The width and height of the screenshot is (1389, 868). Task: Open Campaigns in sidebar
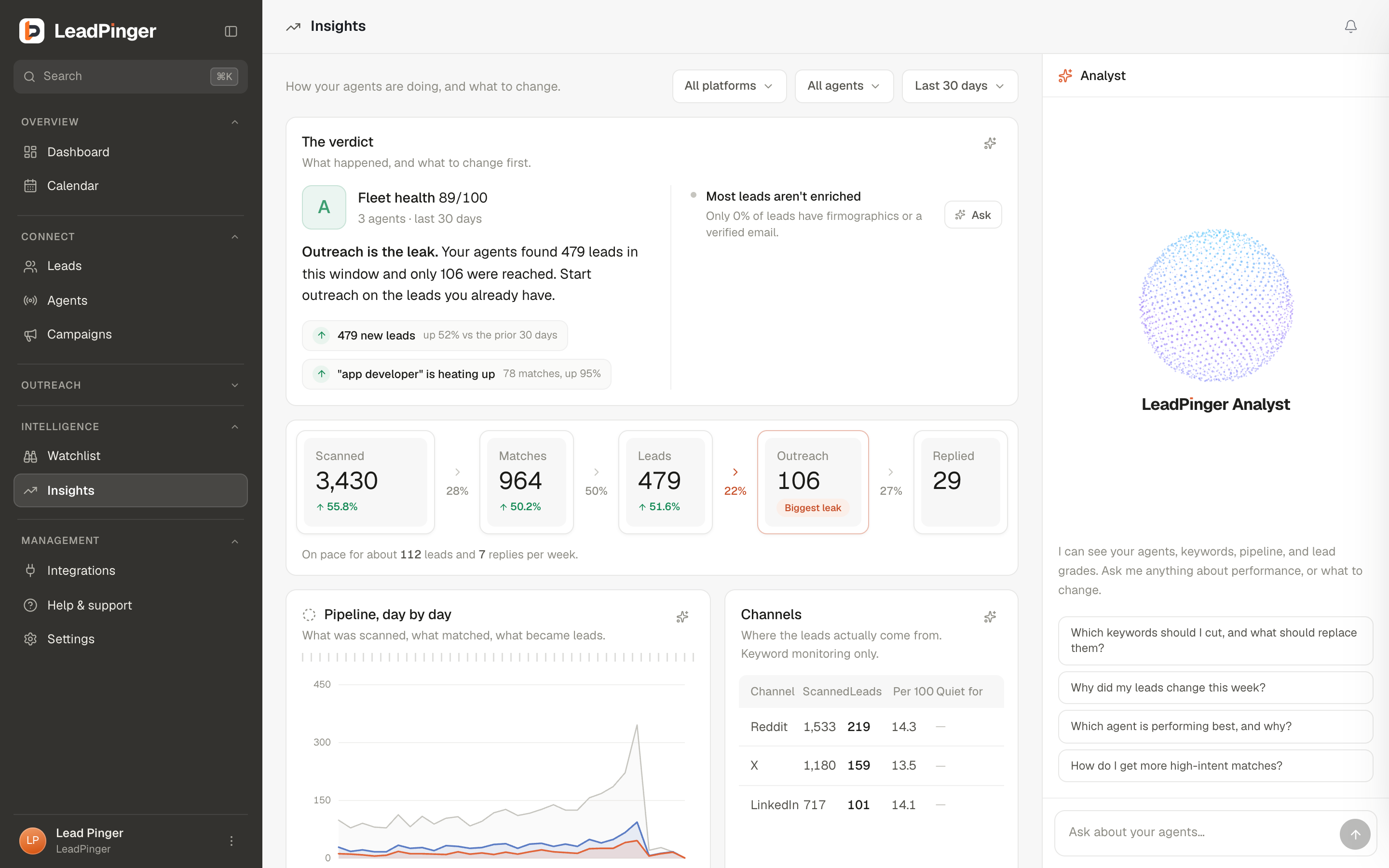[130, 335]
